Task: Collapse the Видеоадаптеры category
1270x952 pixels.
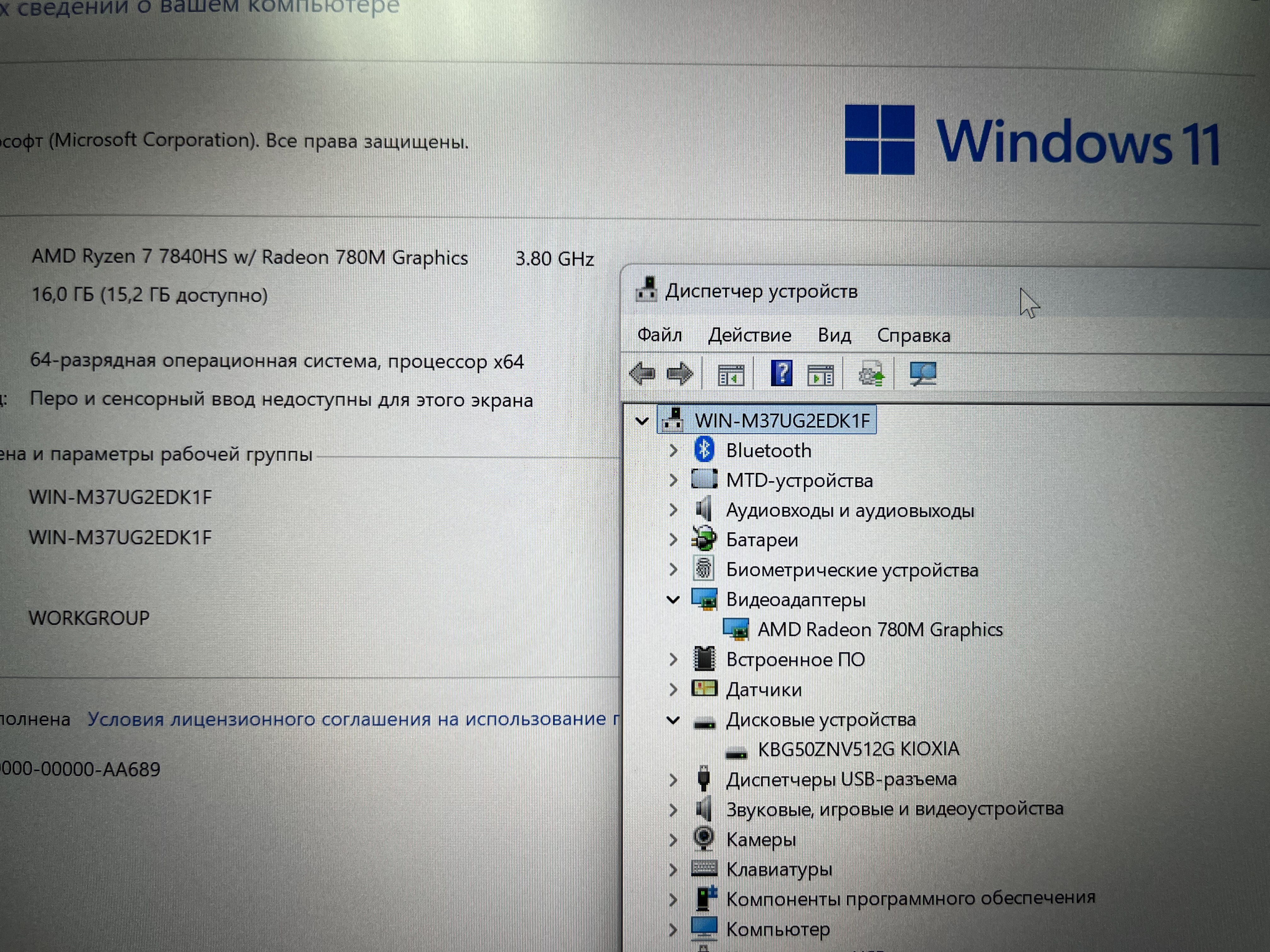Action: [673, 600]
